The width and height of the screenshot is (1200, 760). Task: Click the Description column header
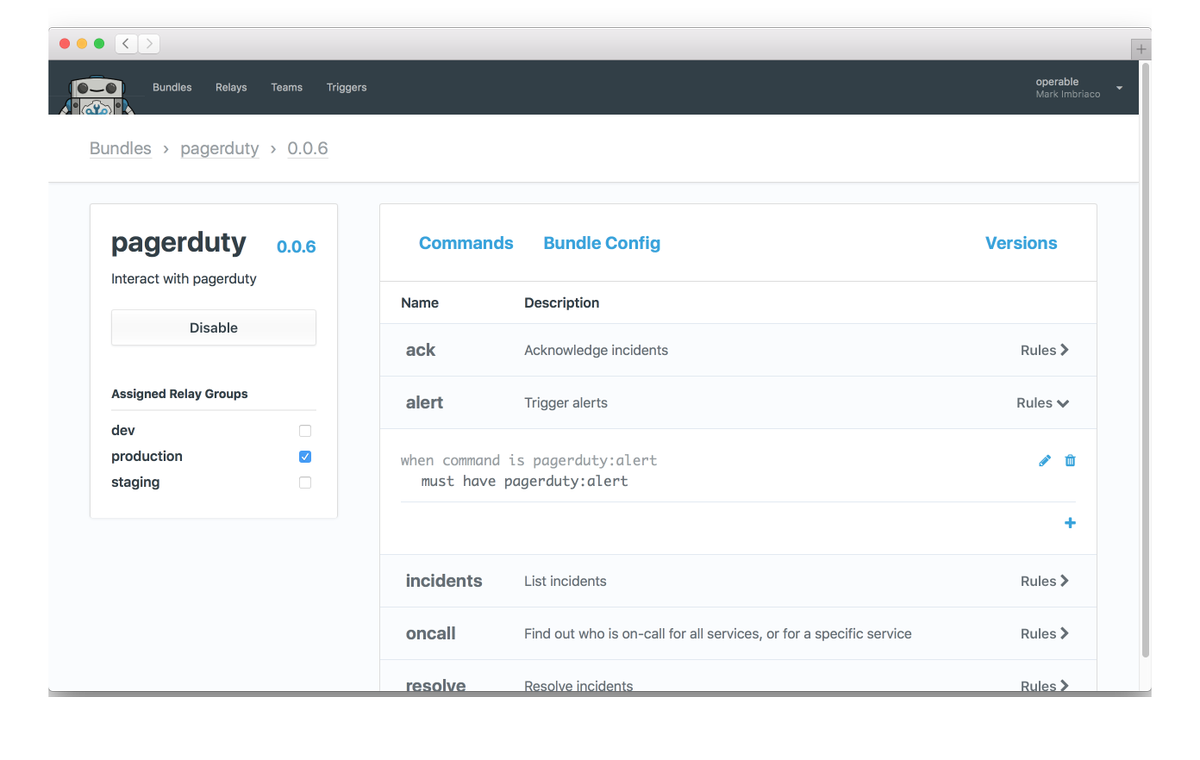click(562, 303)
